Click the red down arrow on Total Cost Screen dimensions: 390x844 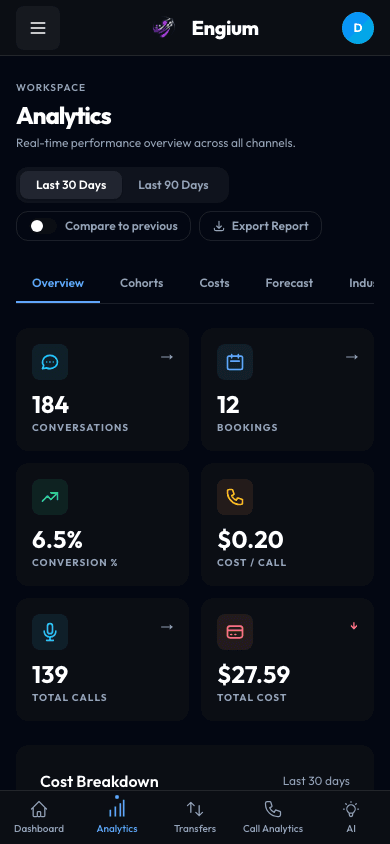(x=354, y=626)
